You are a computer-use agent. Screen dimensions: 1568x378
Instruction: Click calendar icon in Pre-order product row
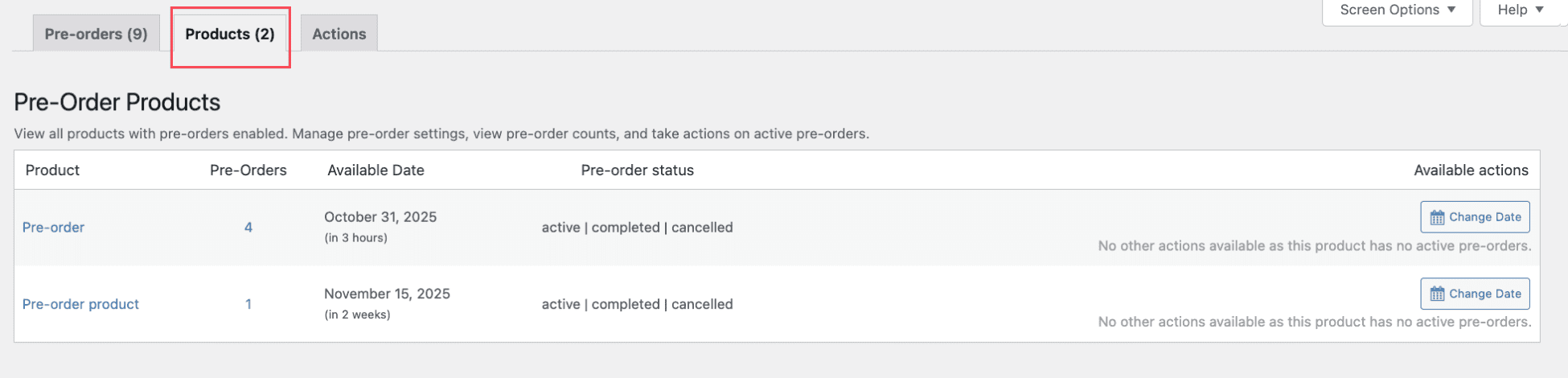(1437, 294)
